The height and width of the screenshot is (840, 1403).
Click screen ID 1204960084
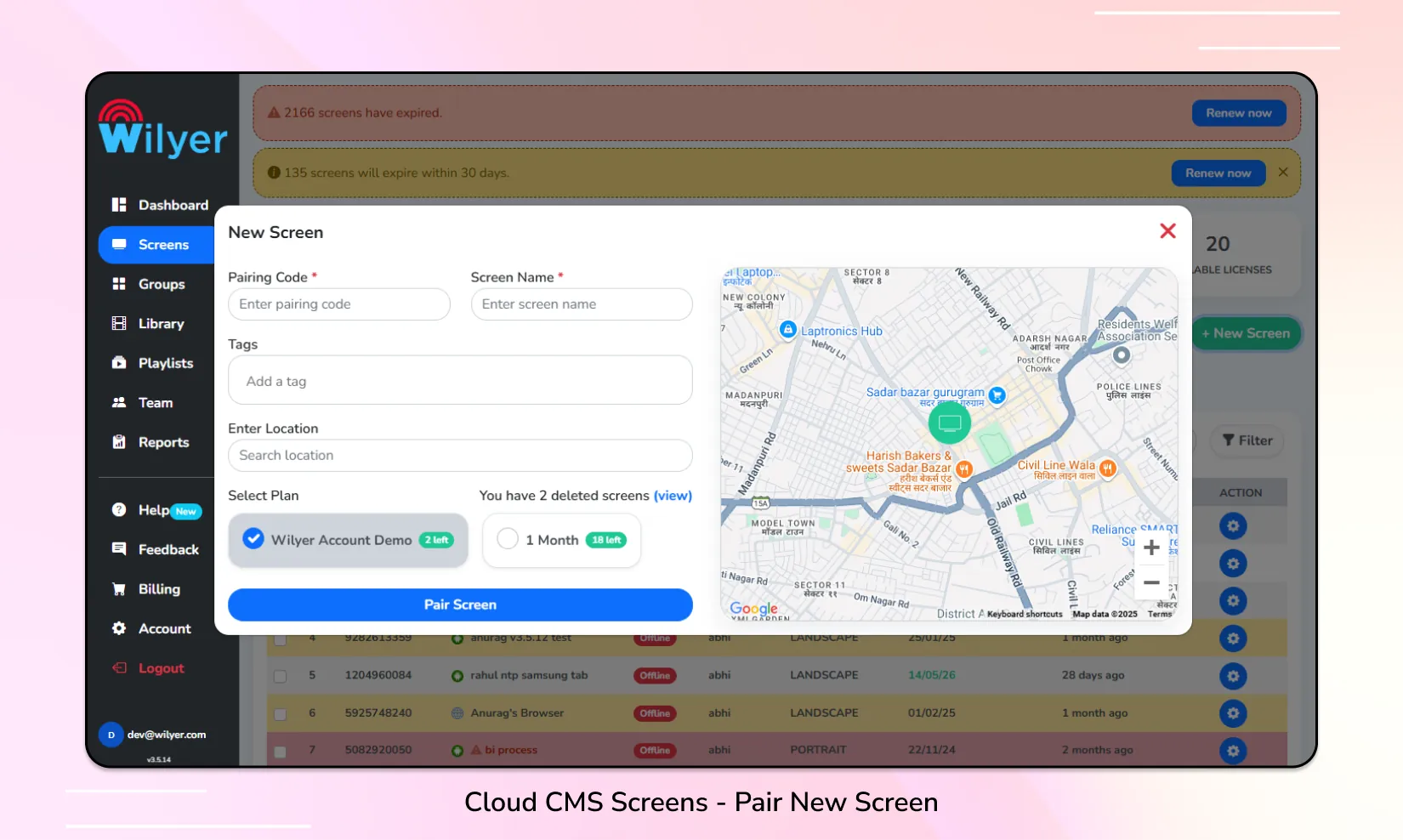(x=378, y=675)
